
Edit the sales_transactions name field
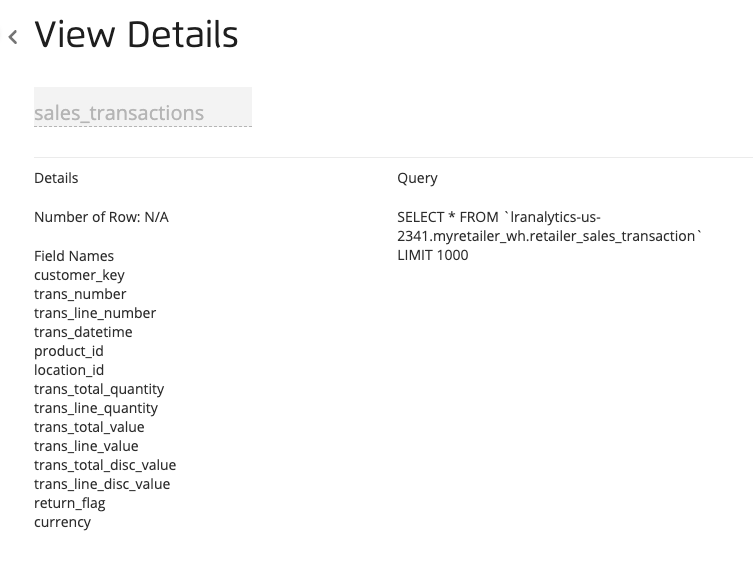[143, 107]
